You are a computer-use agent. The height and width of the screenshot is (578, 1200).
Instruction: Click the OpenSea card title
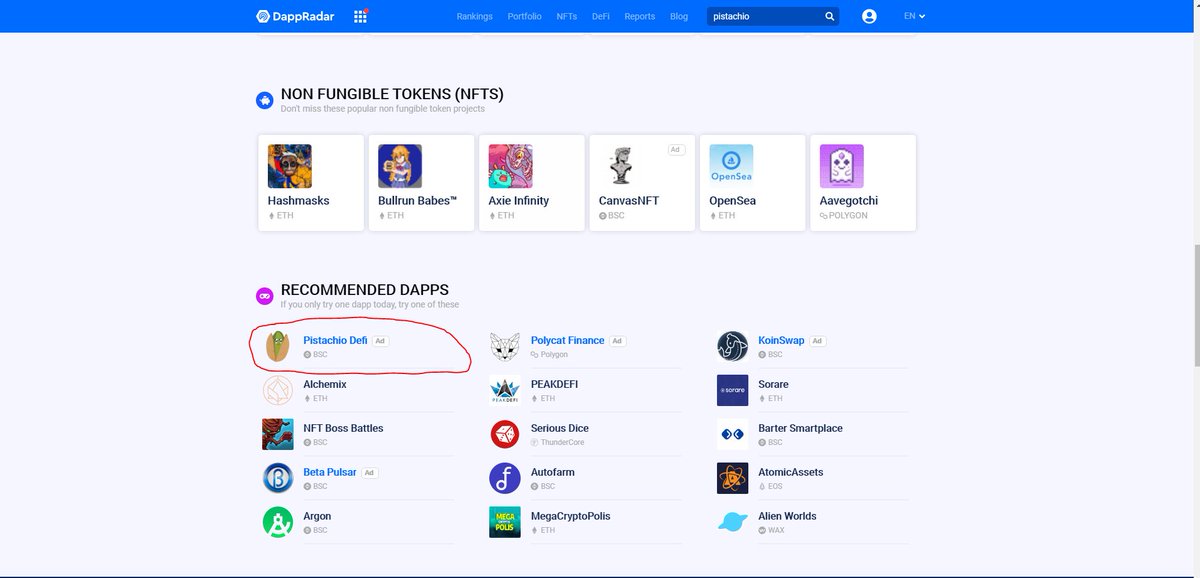735,201
